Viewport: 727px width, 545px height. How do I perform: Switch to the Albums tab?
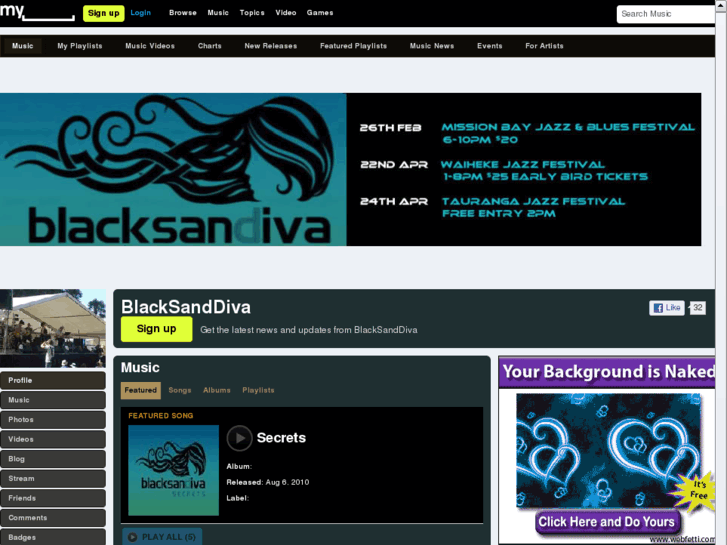[x=217, y=390]
